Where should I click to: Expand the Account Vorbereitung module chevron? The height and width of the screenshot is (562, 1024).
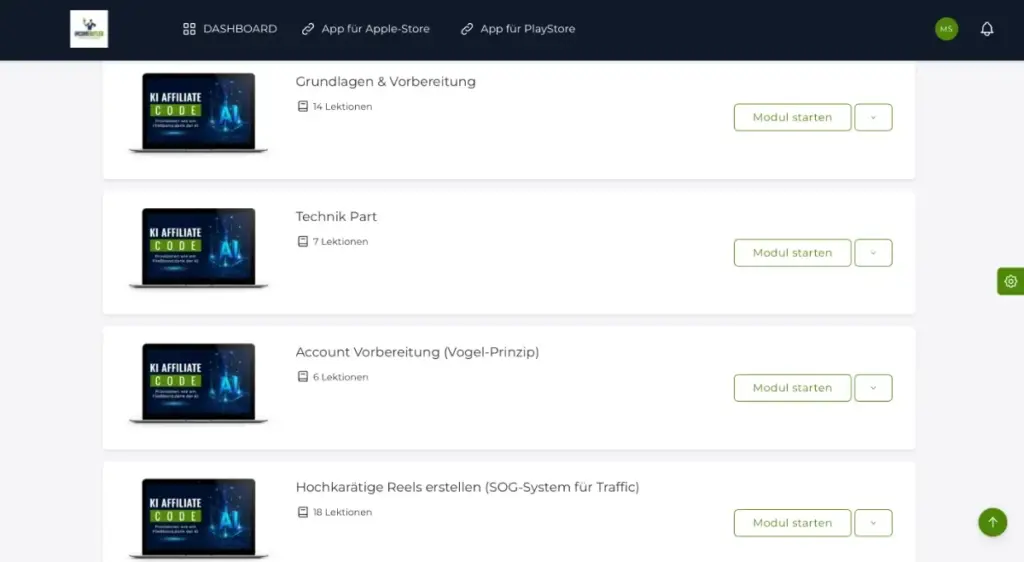[873, 388]
